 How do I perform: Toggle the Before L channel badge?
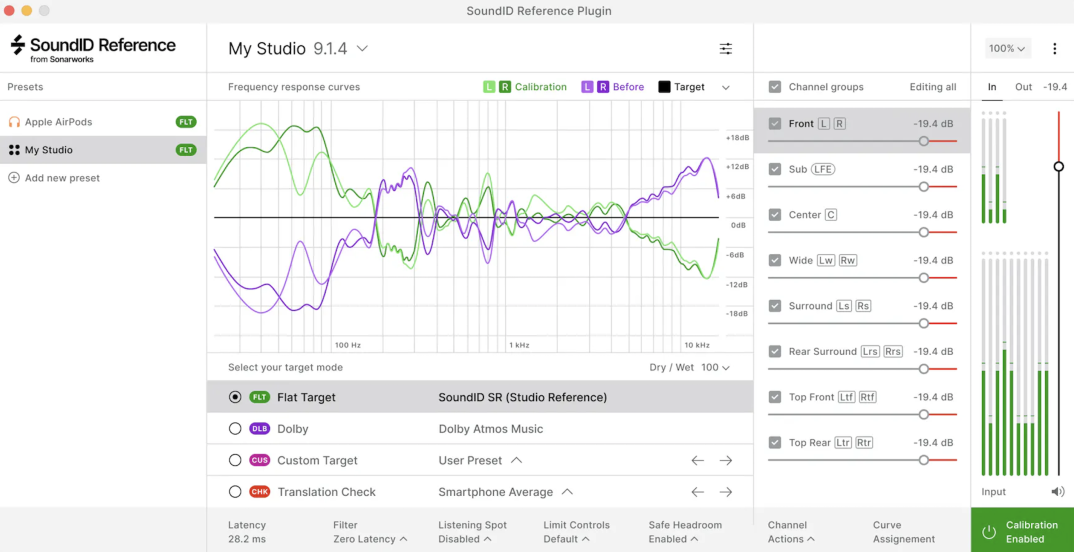[x=587, y=87]
